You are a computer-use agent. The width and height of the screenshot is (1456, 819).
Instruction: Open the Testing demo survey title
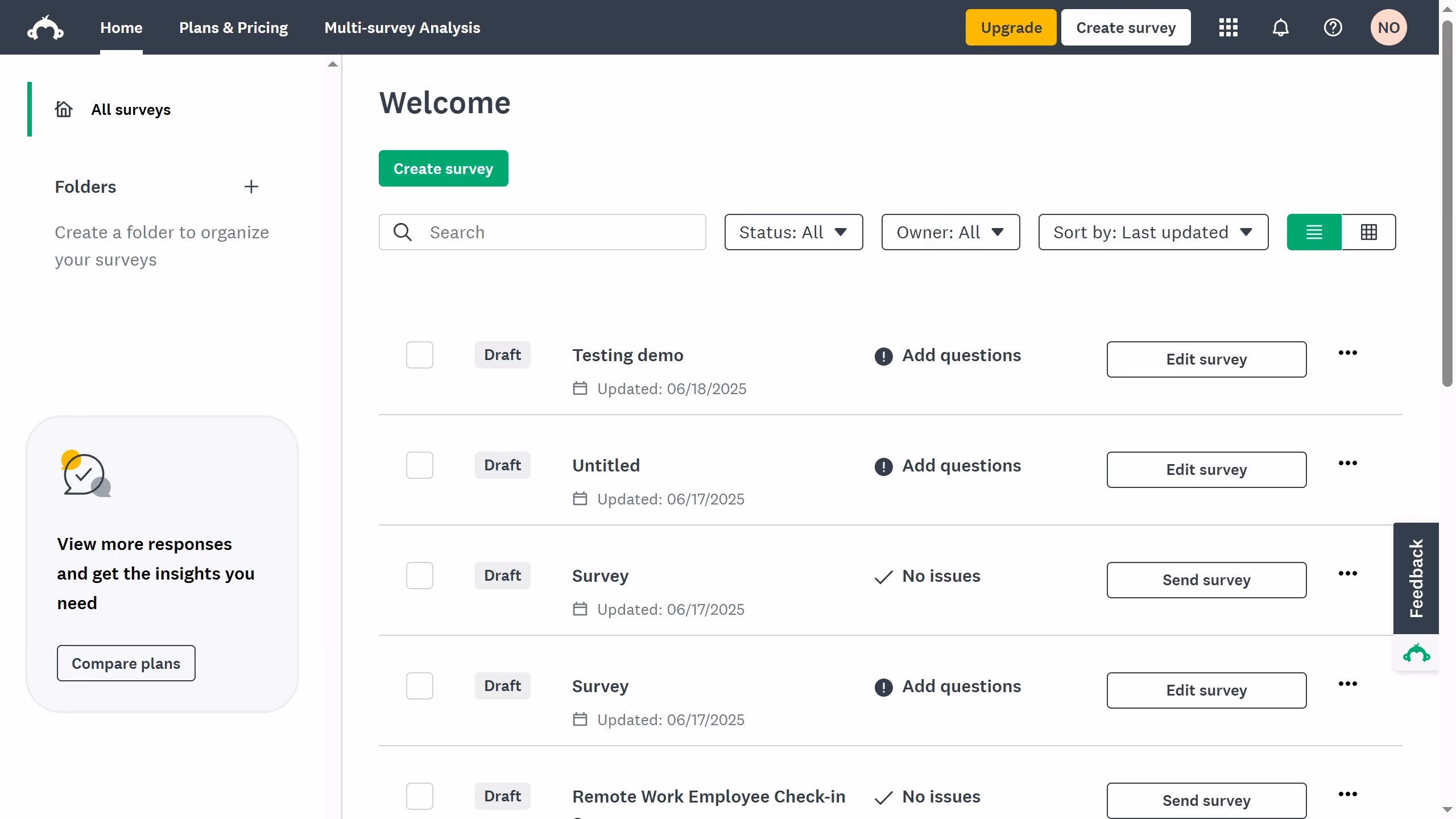pyautogui.click(x=628, y=355)
